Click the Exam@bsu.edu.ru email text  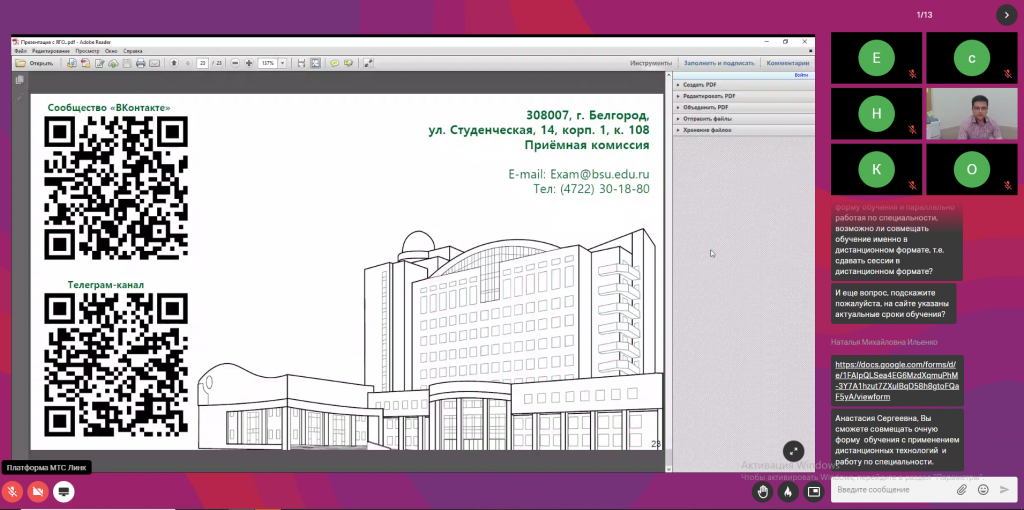[600, 174]
